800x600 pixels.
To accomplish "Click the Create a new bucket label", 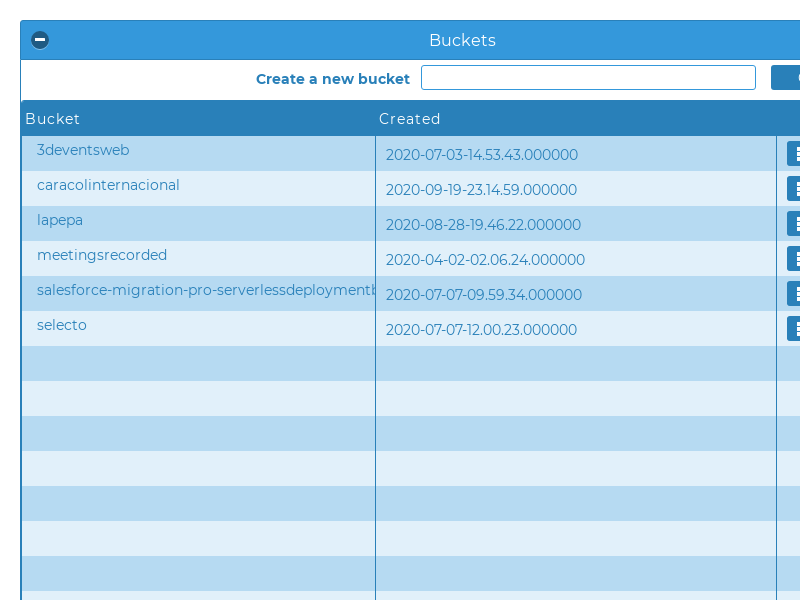I will tap(333, 78).
